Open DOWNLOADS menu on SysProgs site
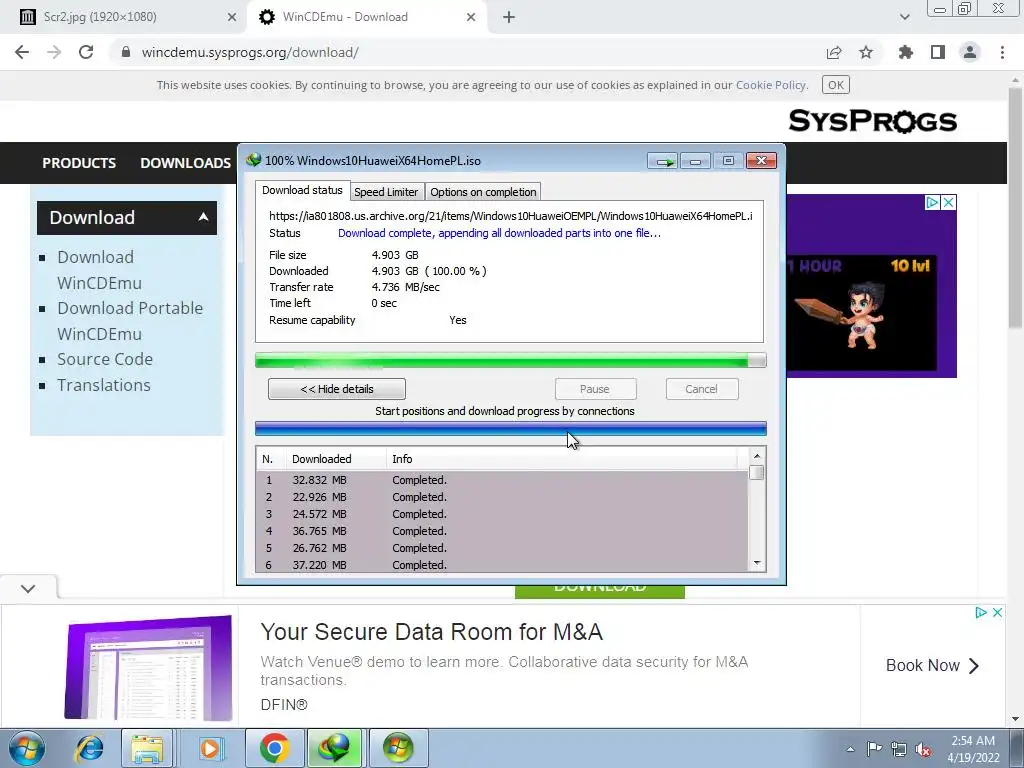1024x768 pixels. pos(185,163)
